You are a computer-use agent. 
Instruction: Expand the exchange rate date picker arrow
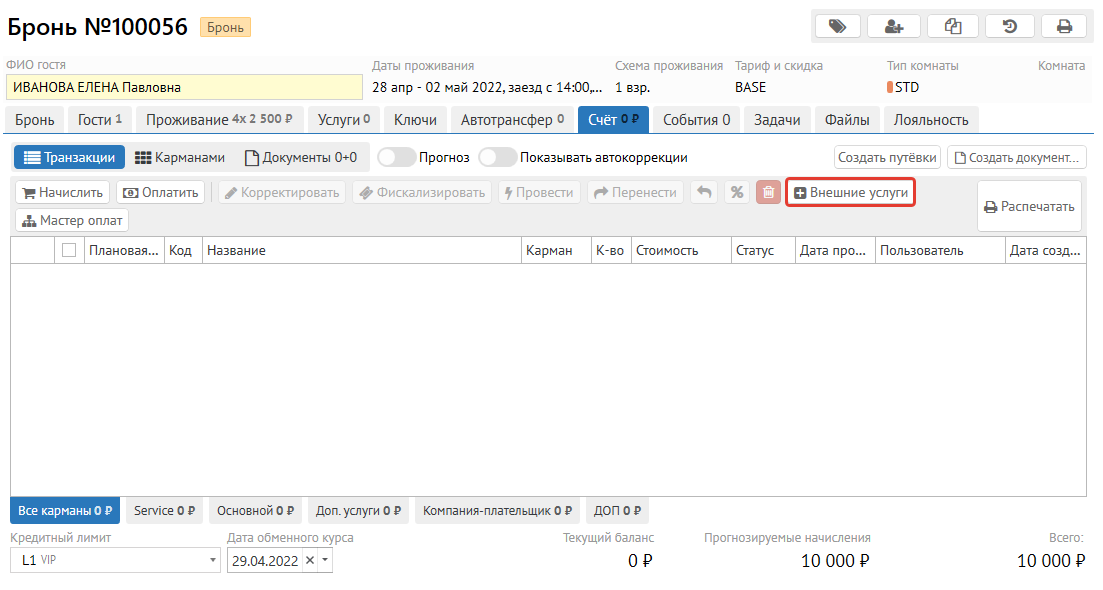click(325, 561)
